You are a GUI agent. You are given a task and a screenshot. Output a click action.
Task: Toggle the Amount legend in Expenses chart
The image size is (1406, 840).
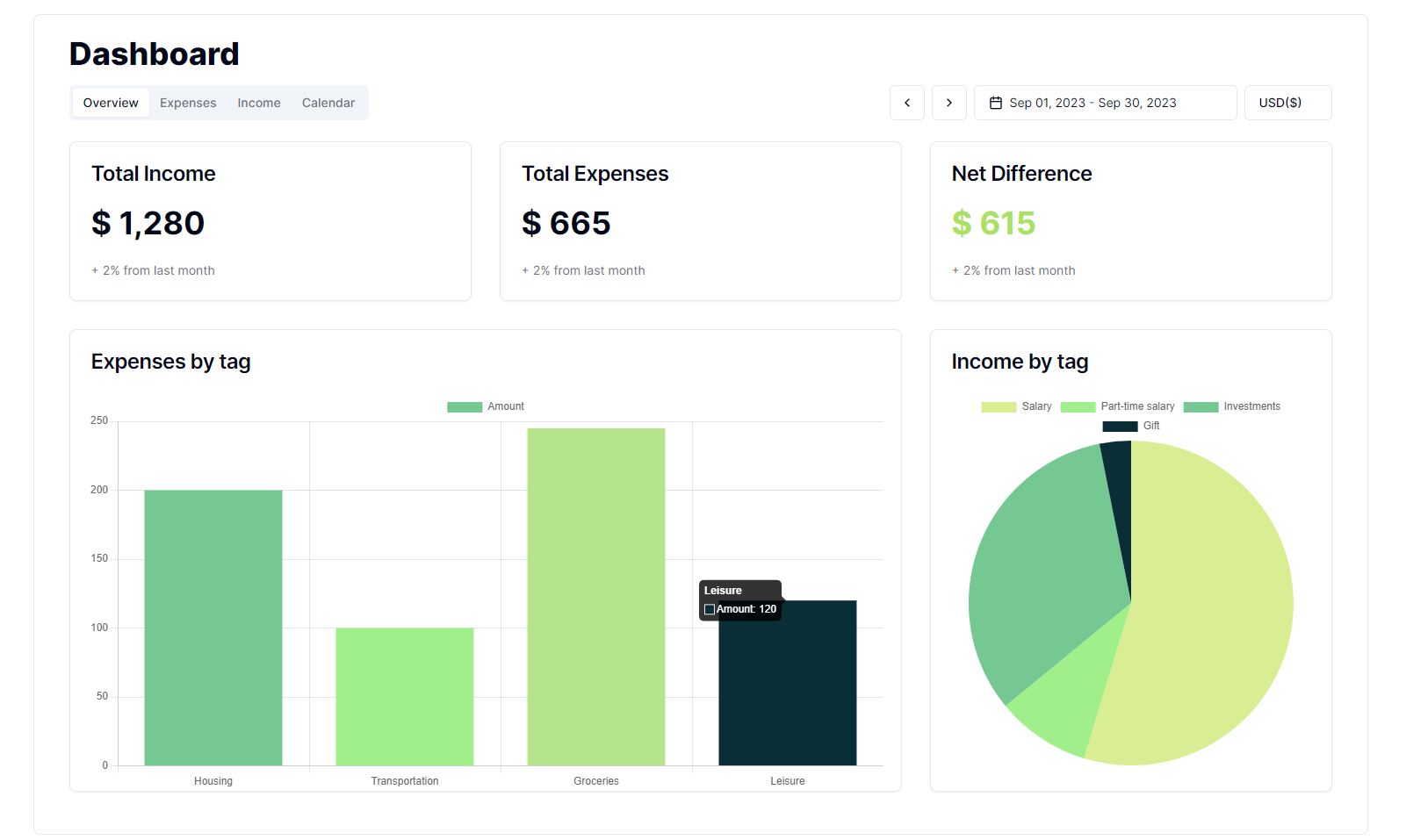pyautogui.click(x=486, y=406)
